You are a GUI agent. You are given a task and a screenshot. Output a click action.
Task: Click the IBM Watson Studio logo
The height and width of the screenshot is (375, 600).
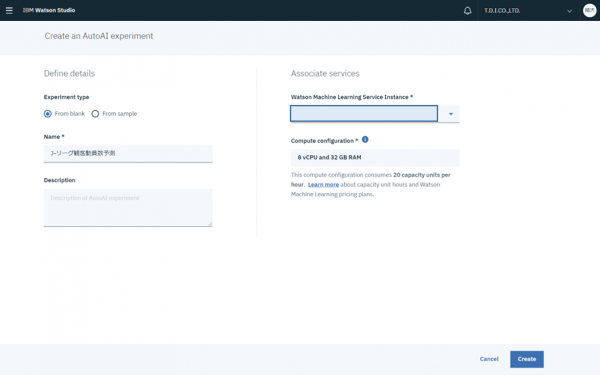pyautogui.click(x=49, y=10)
